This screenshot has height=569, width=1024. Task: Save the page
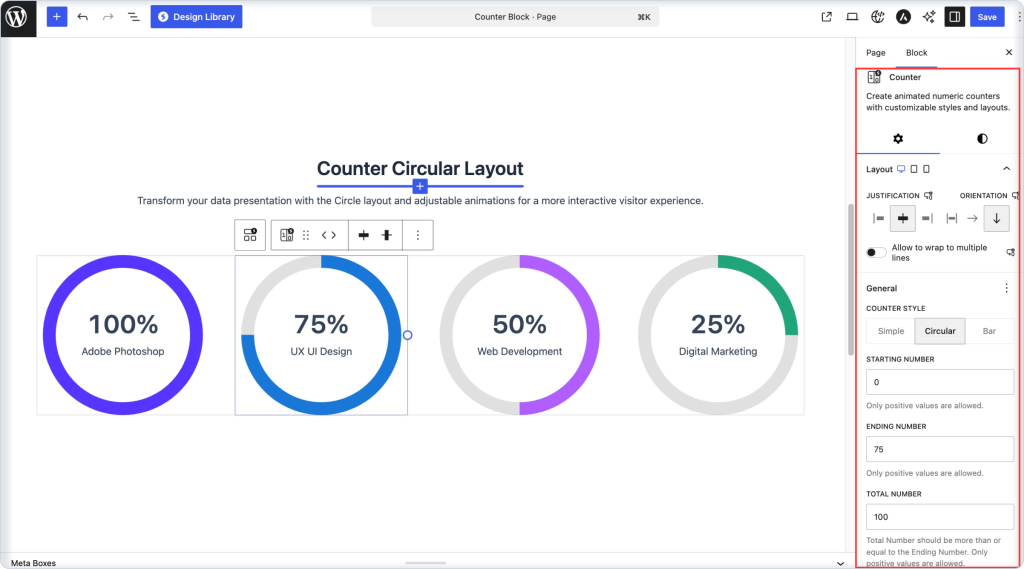pos(987,17)
